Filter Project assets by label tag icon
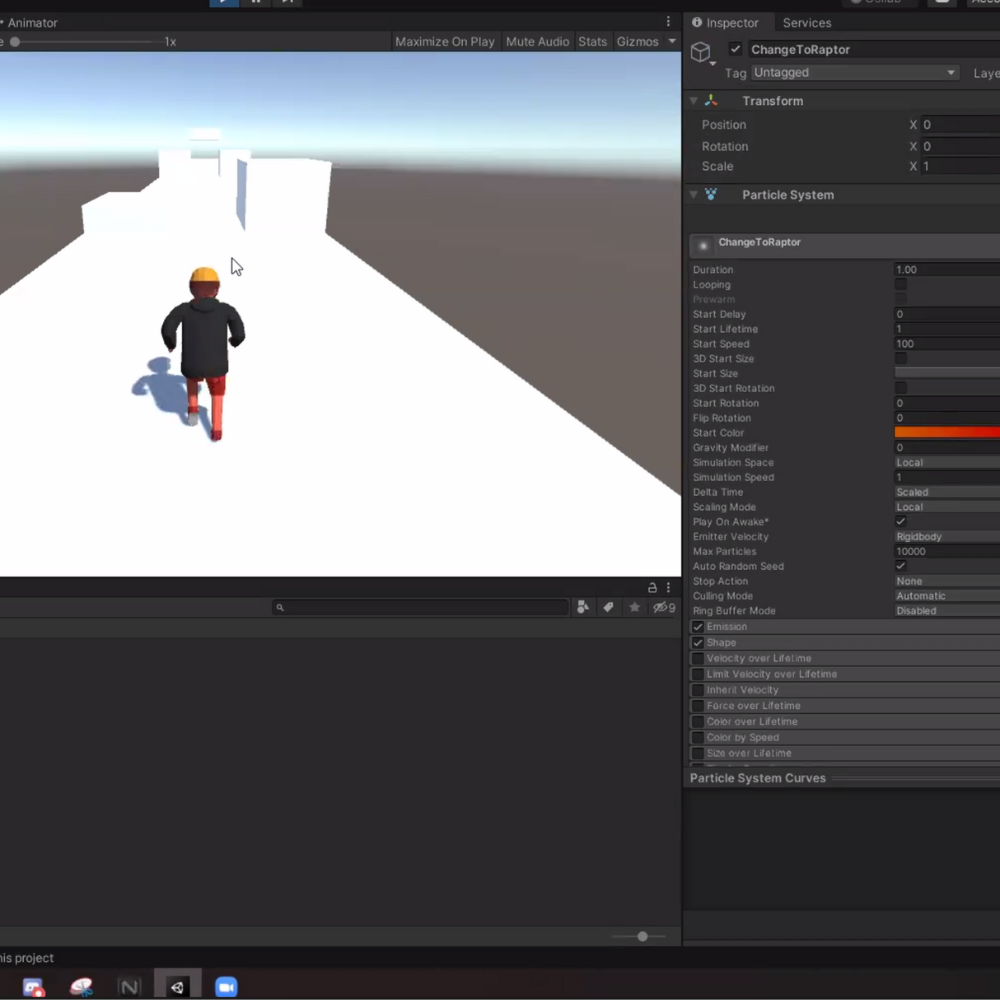Viewport: 1000px width, 1000px height. coord(606,607)
